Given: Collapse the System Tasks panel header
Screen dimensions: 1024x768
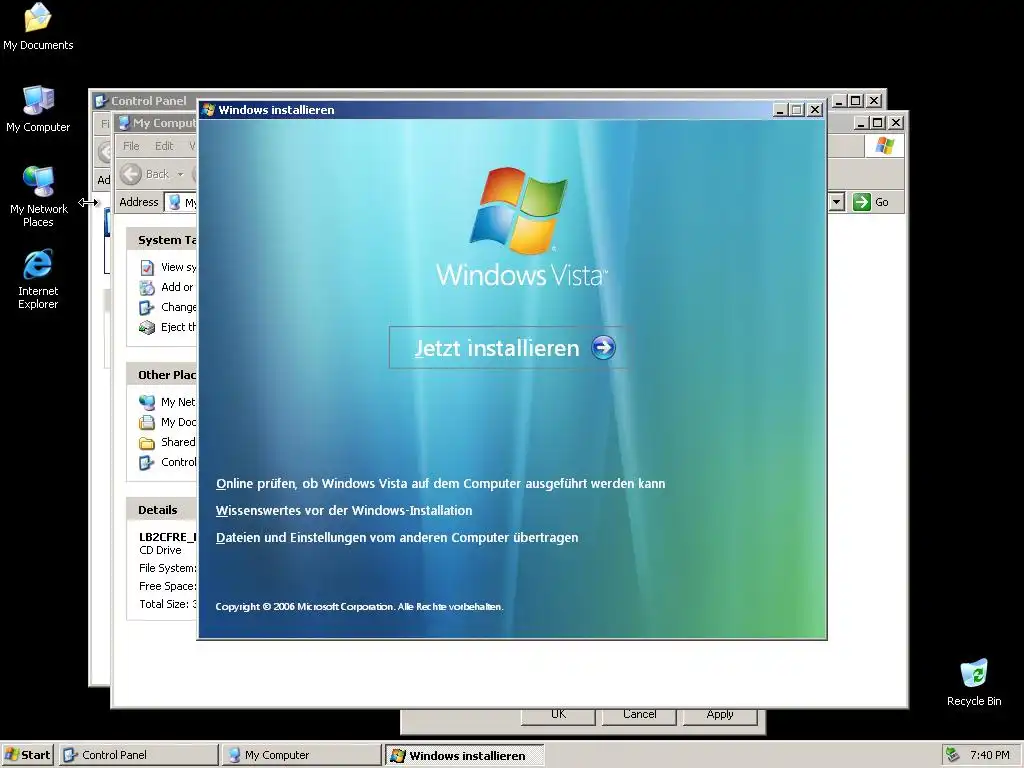Looking at the screenshot, I should click(162, 240).
